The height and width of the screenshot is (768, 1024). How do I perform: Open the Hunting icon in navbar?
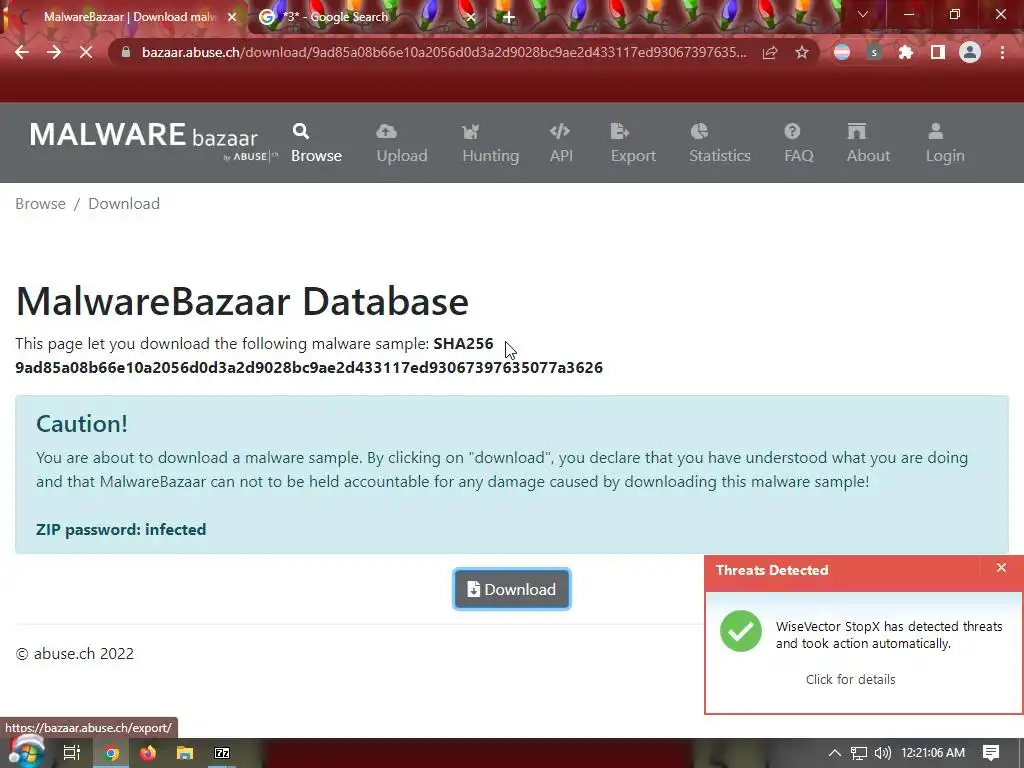tap(470, 131)
